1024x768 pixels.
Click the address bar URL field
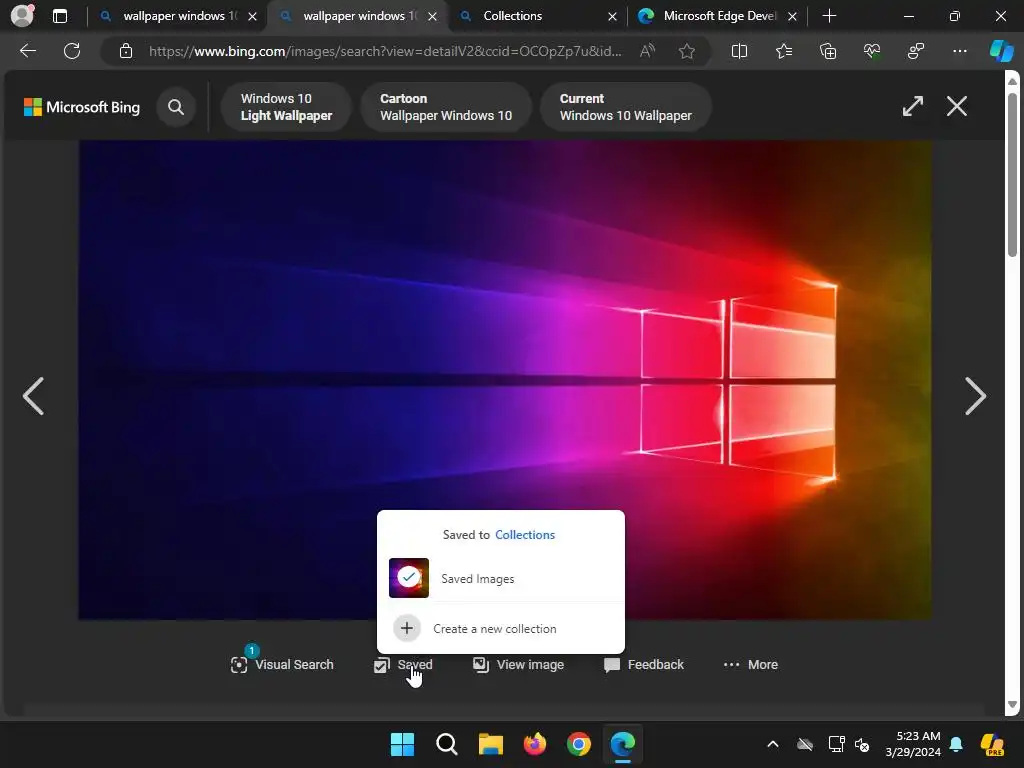pyautogui.click(x=385, y=51)
